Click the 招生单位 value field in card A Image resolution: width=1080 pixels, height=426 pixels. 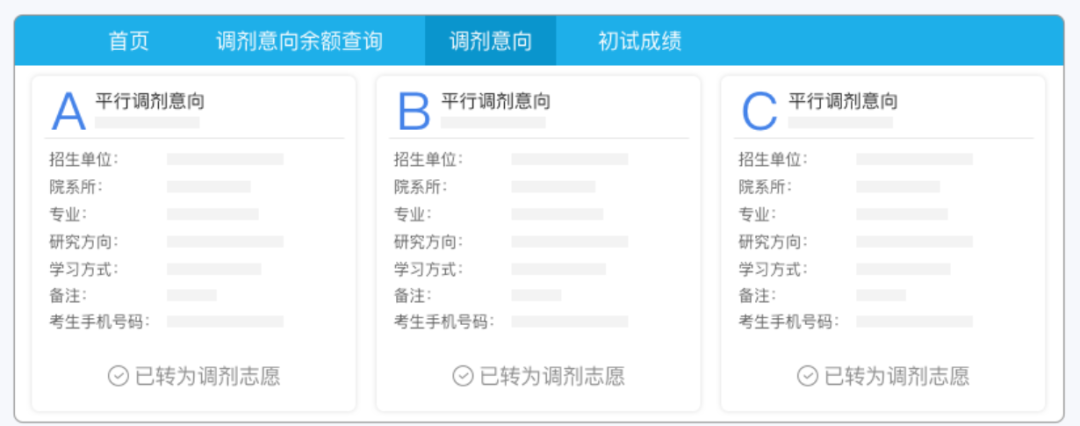225,159
